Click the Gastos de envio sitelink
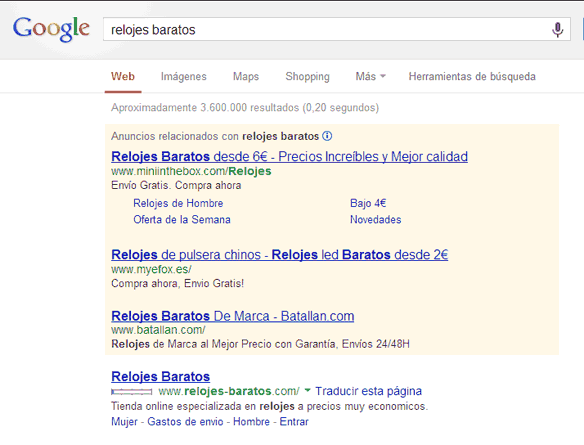This screenshot has width=584, height=445. point(185,422)
